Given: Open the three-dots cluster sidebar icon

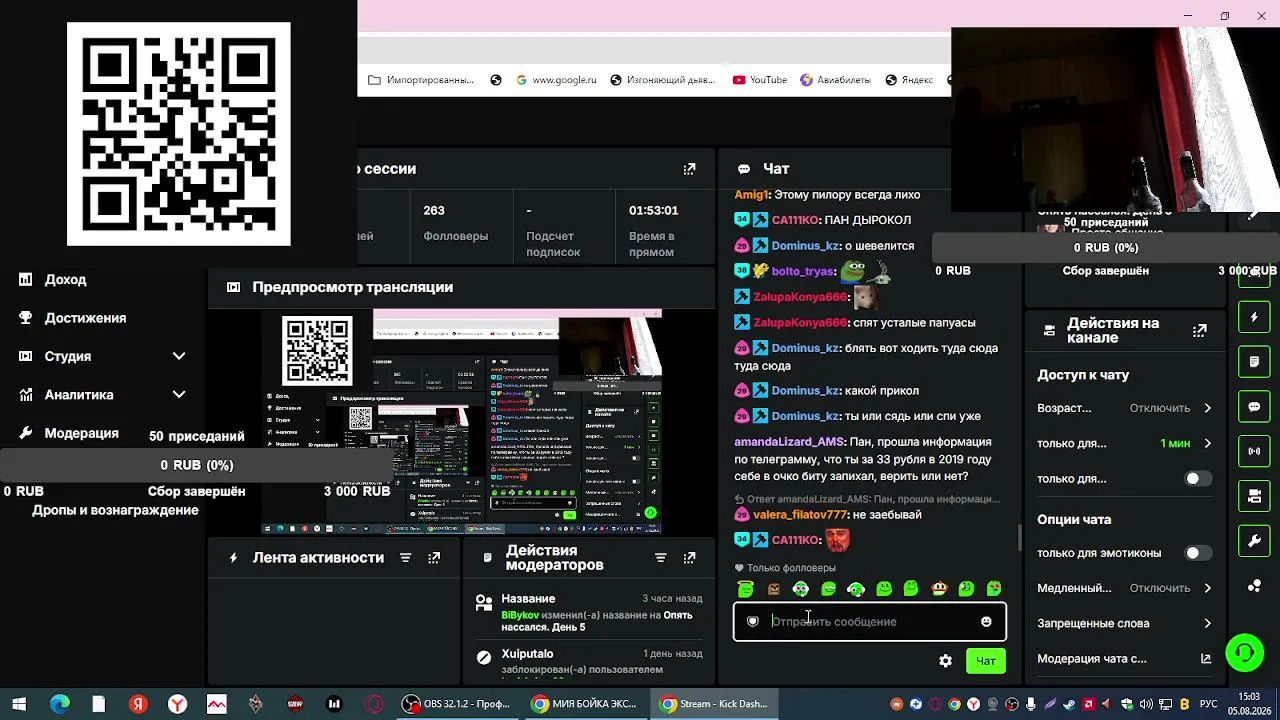Looking at the screenshot, I should (x=1254, y=586).
